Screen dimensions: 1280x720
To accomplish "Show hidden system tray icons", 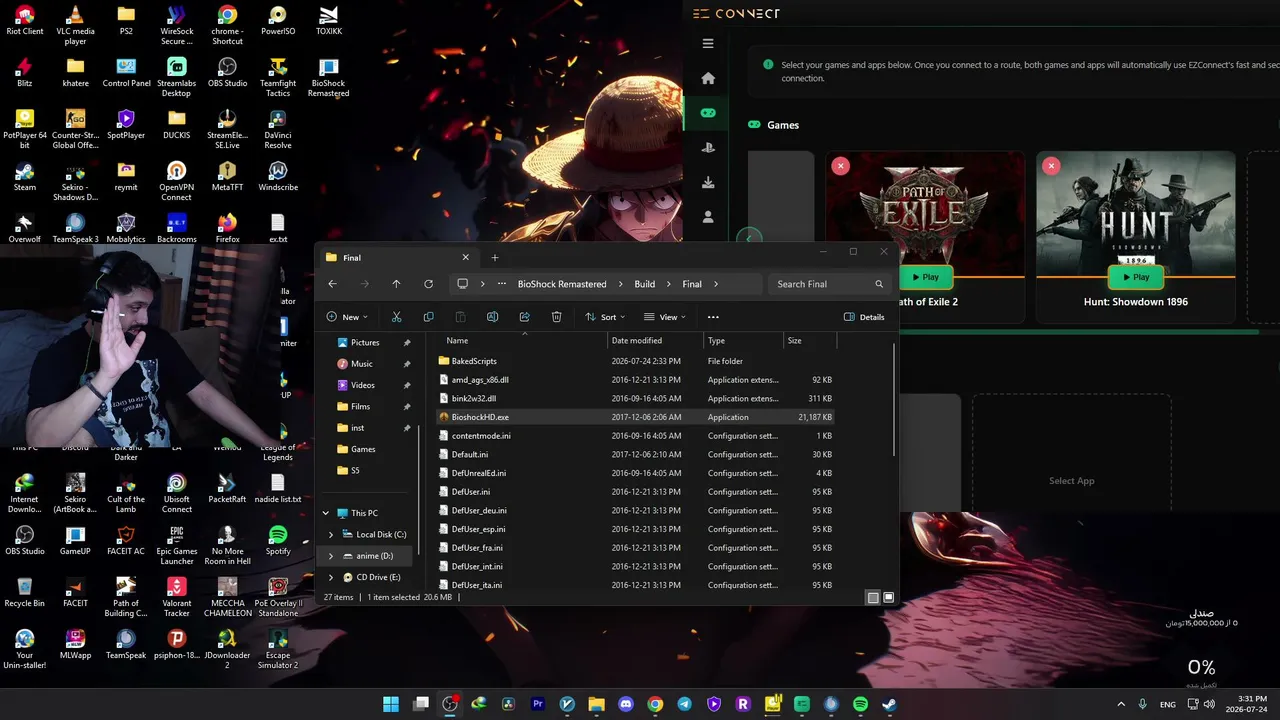I will click(1120, 704).
